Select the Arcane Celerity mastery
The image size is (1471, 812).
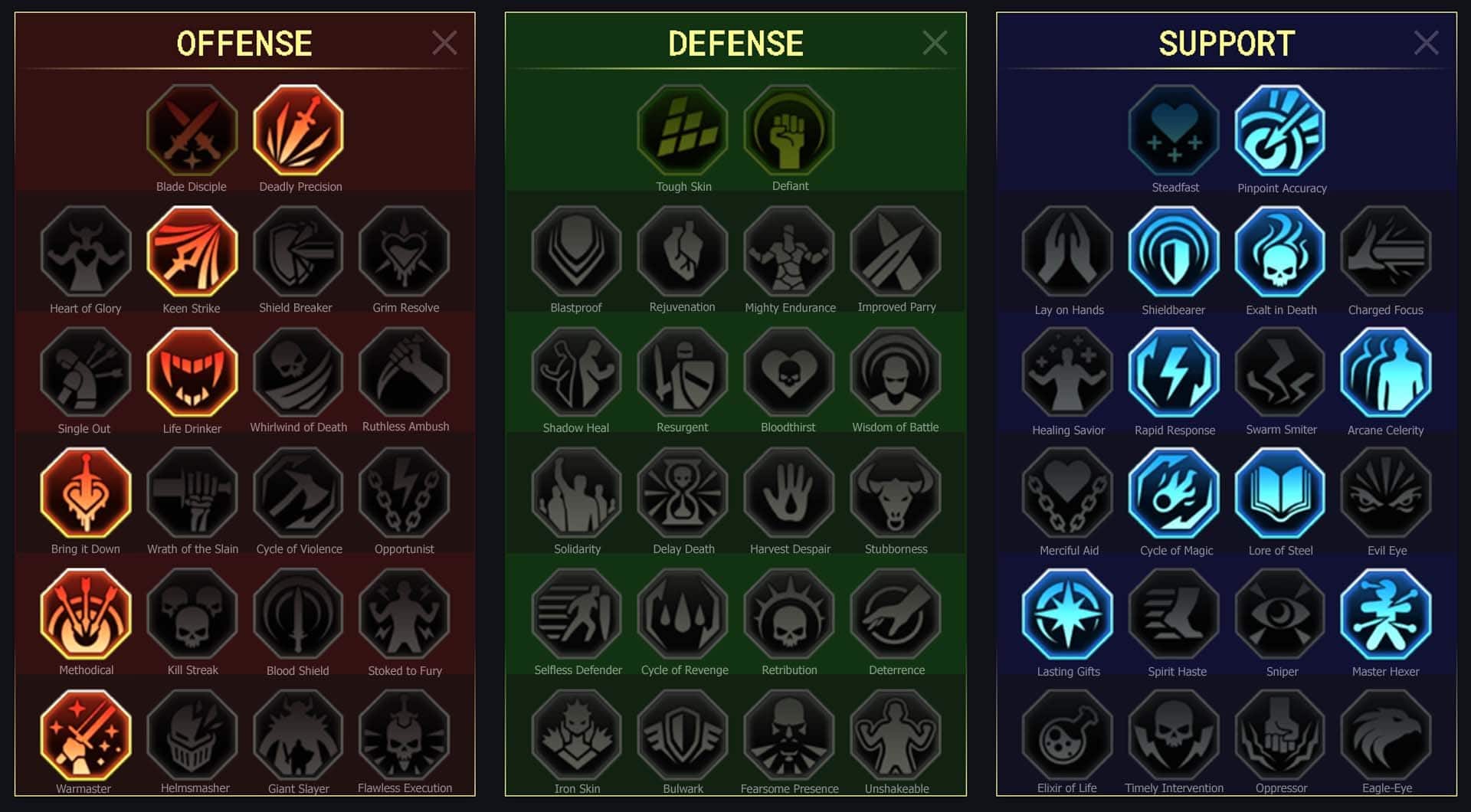(1386, 372)
